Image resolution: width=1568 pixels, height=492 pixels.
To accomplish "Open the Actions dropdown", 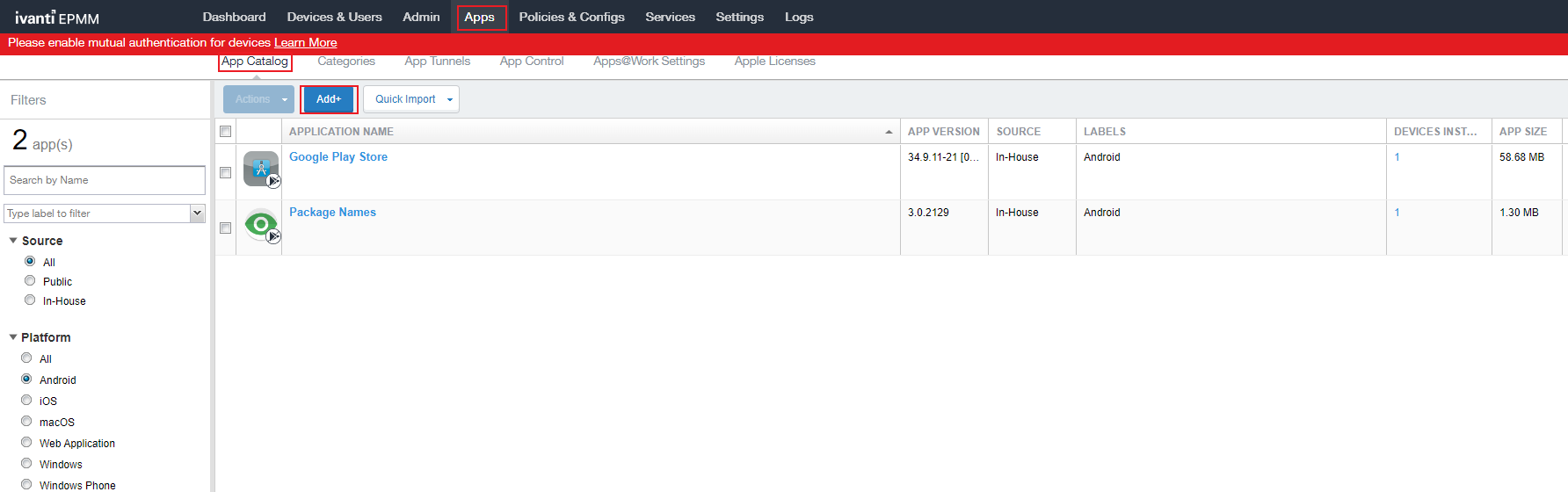I will click(x=258, y=99).
